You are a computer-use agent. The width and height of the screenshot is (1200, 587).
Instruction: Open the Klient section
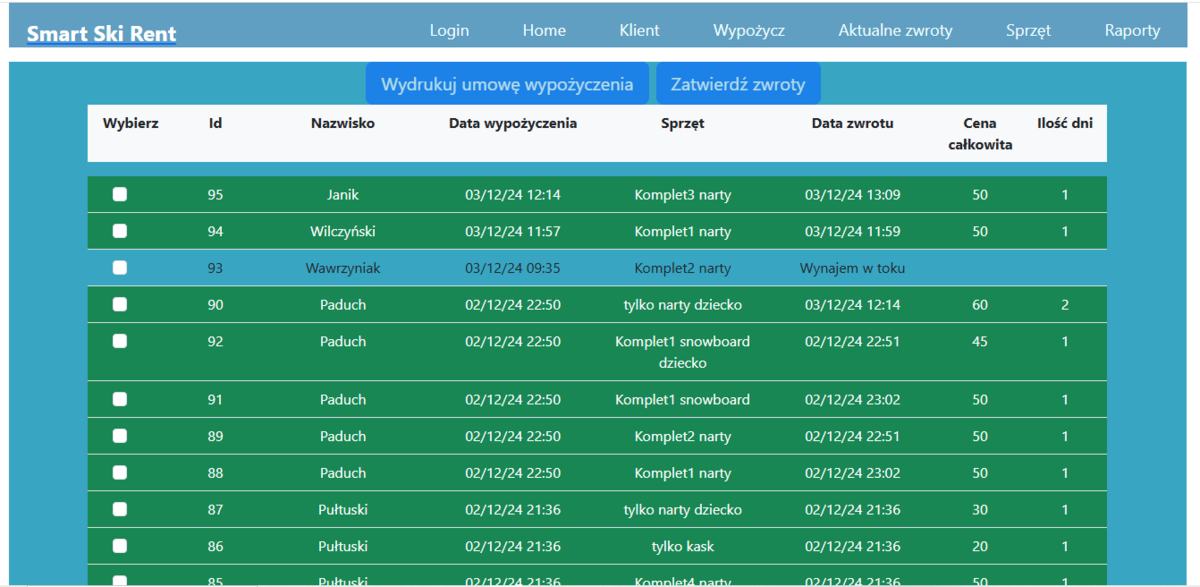click(639, 30)
